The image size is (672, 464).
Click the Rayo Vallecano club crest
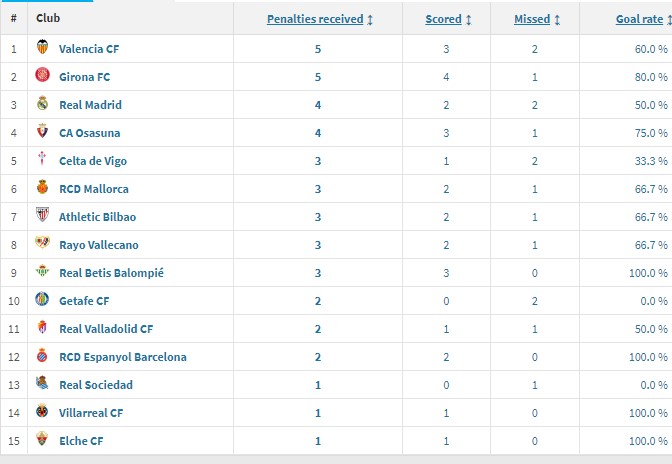pyautogui.click(x=42, y=242)
